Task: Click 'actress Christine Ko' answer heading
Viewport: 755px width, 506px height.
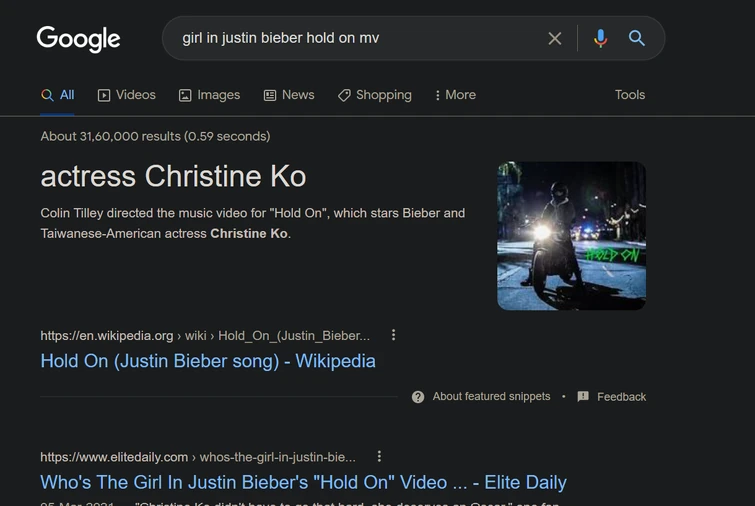Action: coord(173,176)
